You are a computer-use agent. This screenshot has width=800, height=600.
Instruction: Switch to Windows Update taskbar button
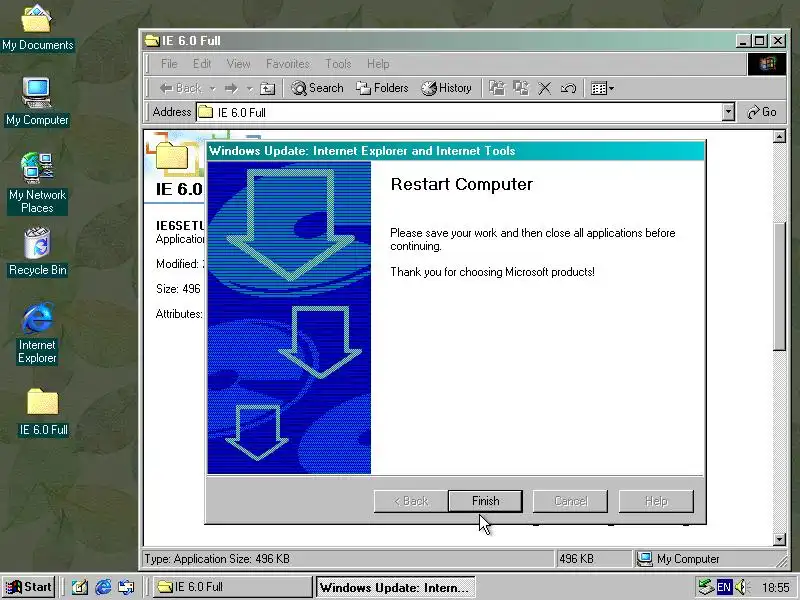point(395,587)
